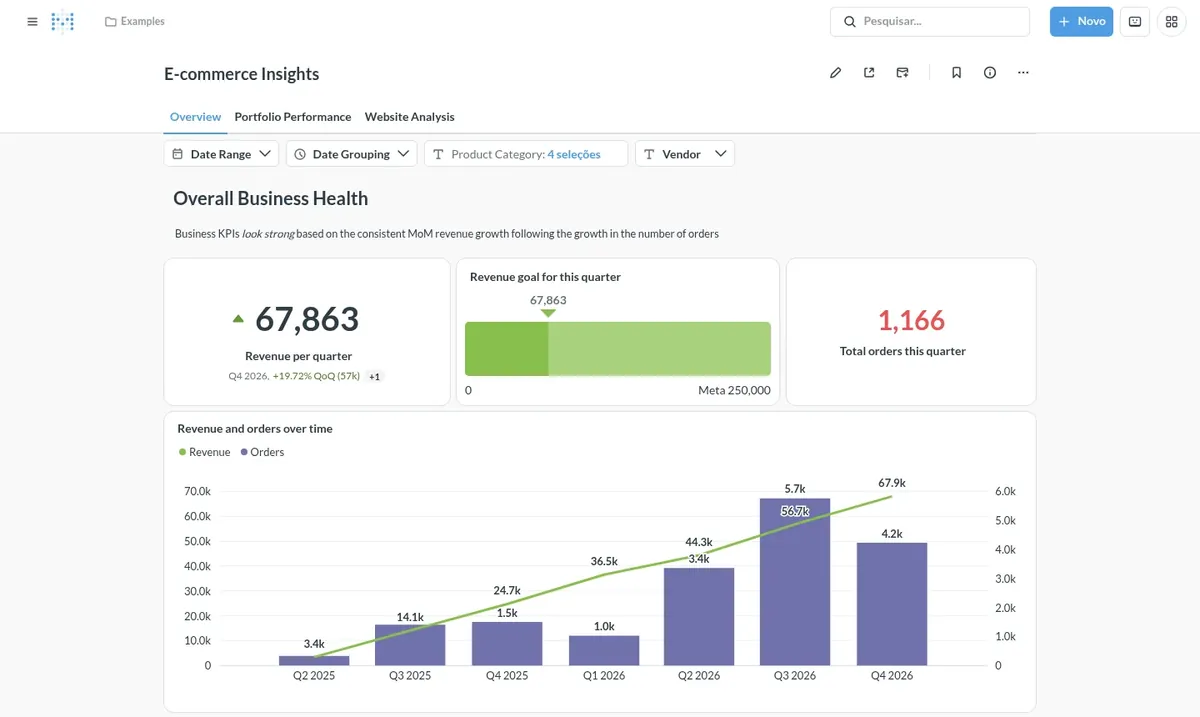Expand the Date Range filter
The width and height of the screenshot is (1200, 717).
click(221, 154)
